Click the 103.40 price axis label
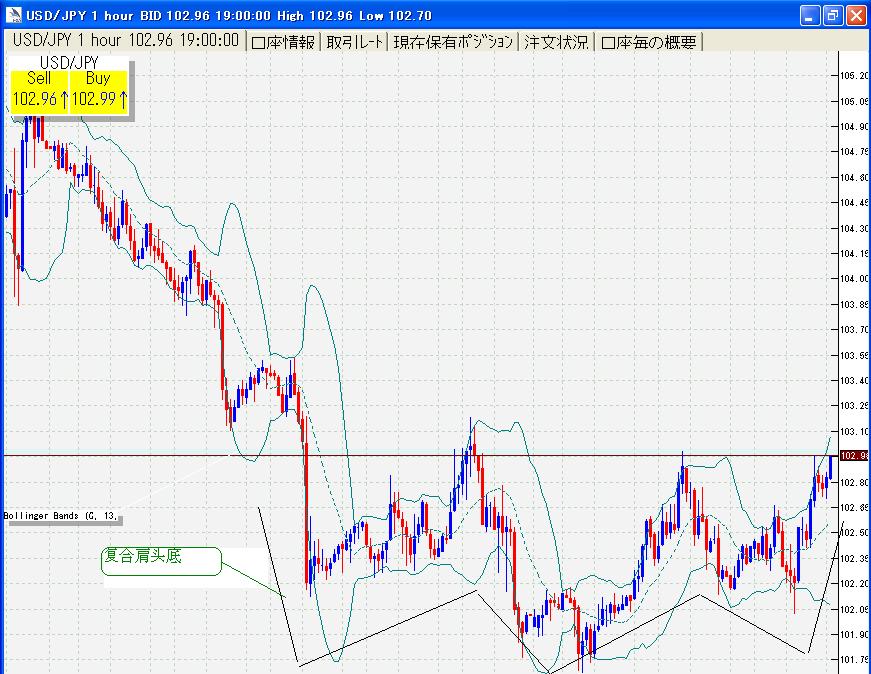The width and height of the screenshot is (871, 674). tap(854, 381)
